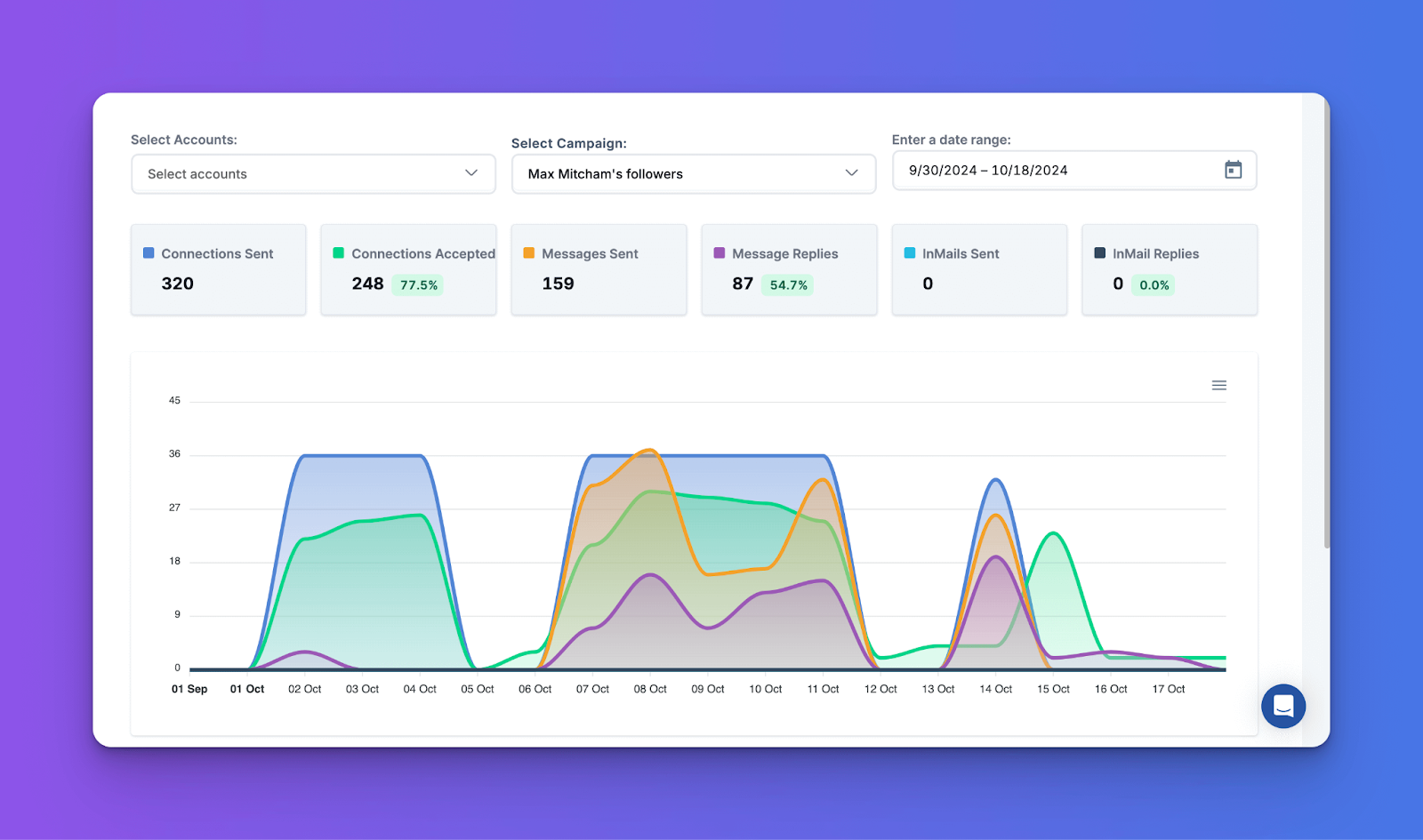
Task: Click the cyan InMails Sent color swatch
Action: click(910, 253)
